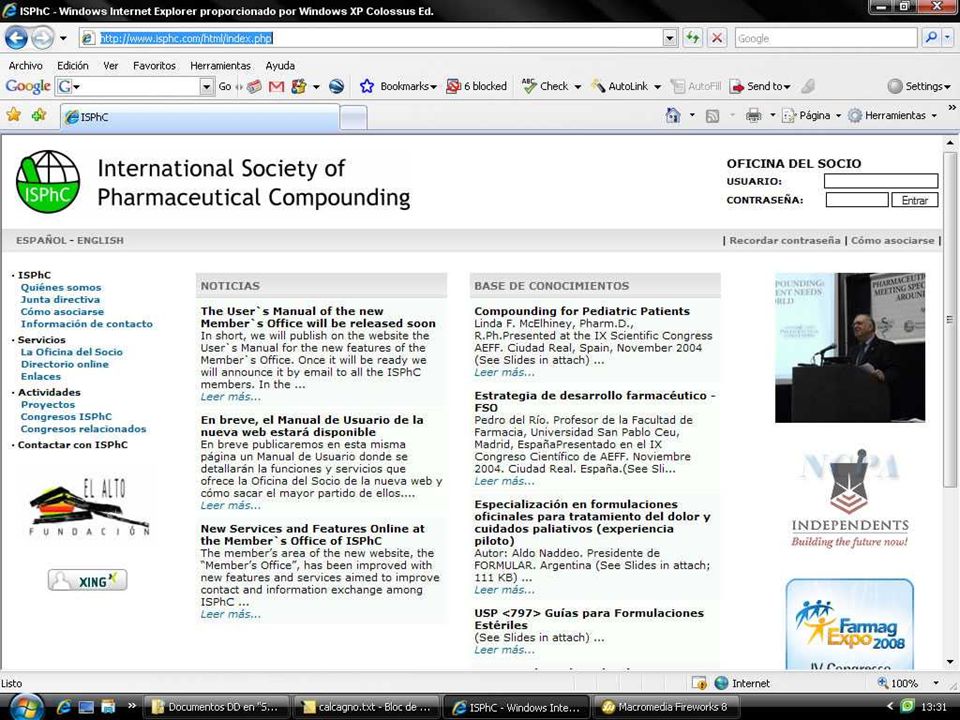Viewport: 960px width, 720px height.
Task: Open the Página dropdown menu
Action: click(812, 115)
